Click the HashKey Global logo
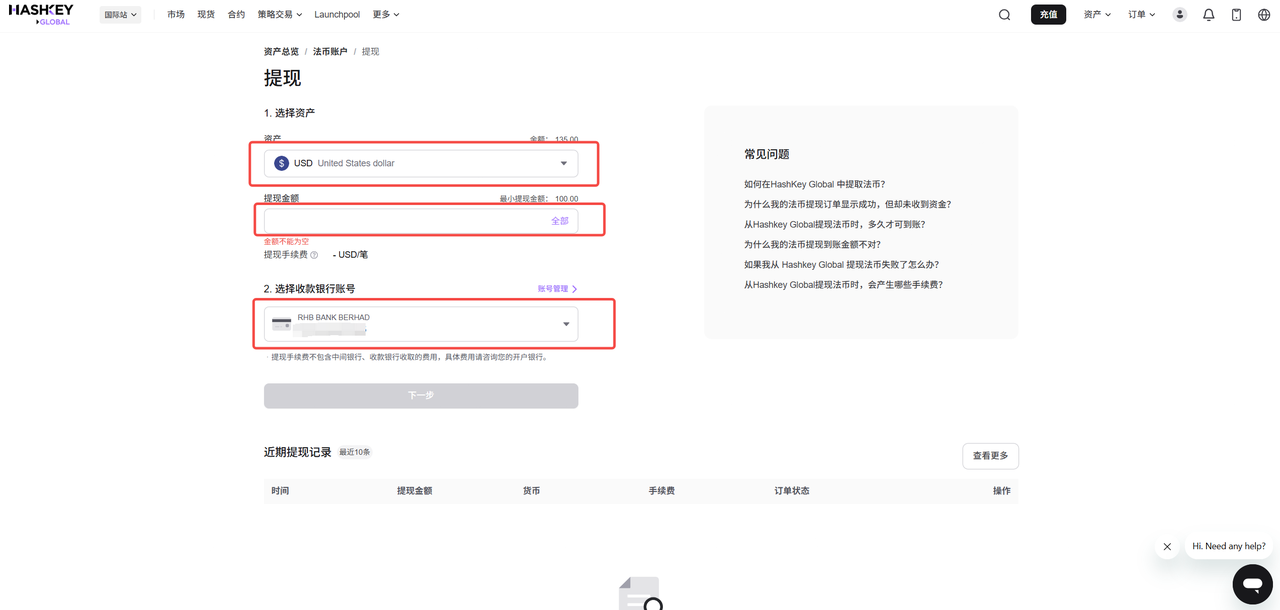Viewport: 1280px width, 610px height. [41, 14]
